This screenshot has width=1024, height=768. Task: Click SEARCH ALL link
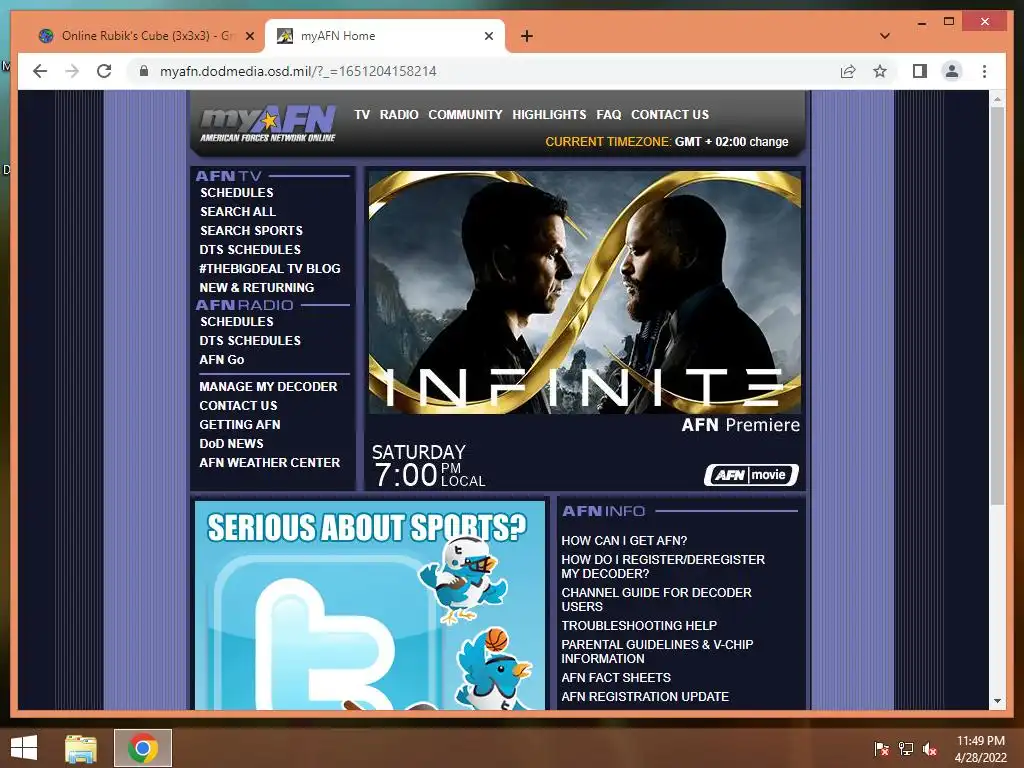click(x=238, y=212)
